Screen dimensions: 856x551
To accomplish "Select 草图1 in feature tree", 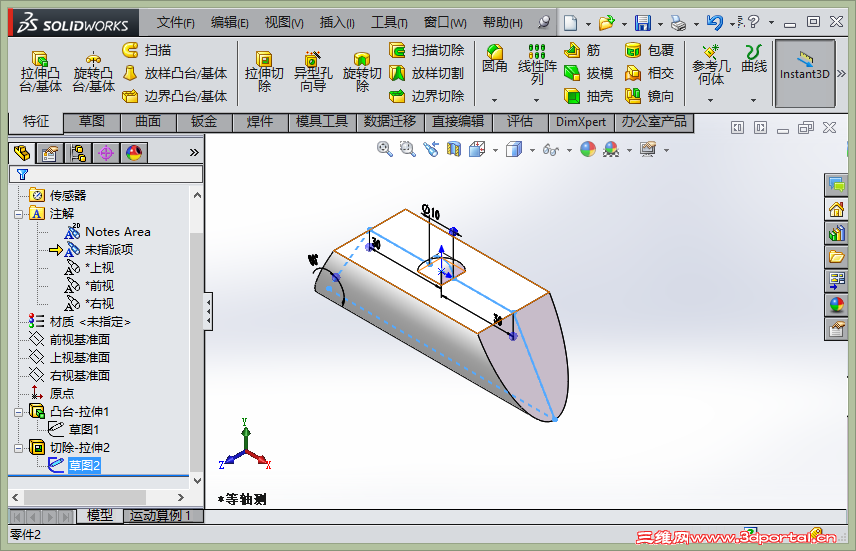I will click(83, 429).
